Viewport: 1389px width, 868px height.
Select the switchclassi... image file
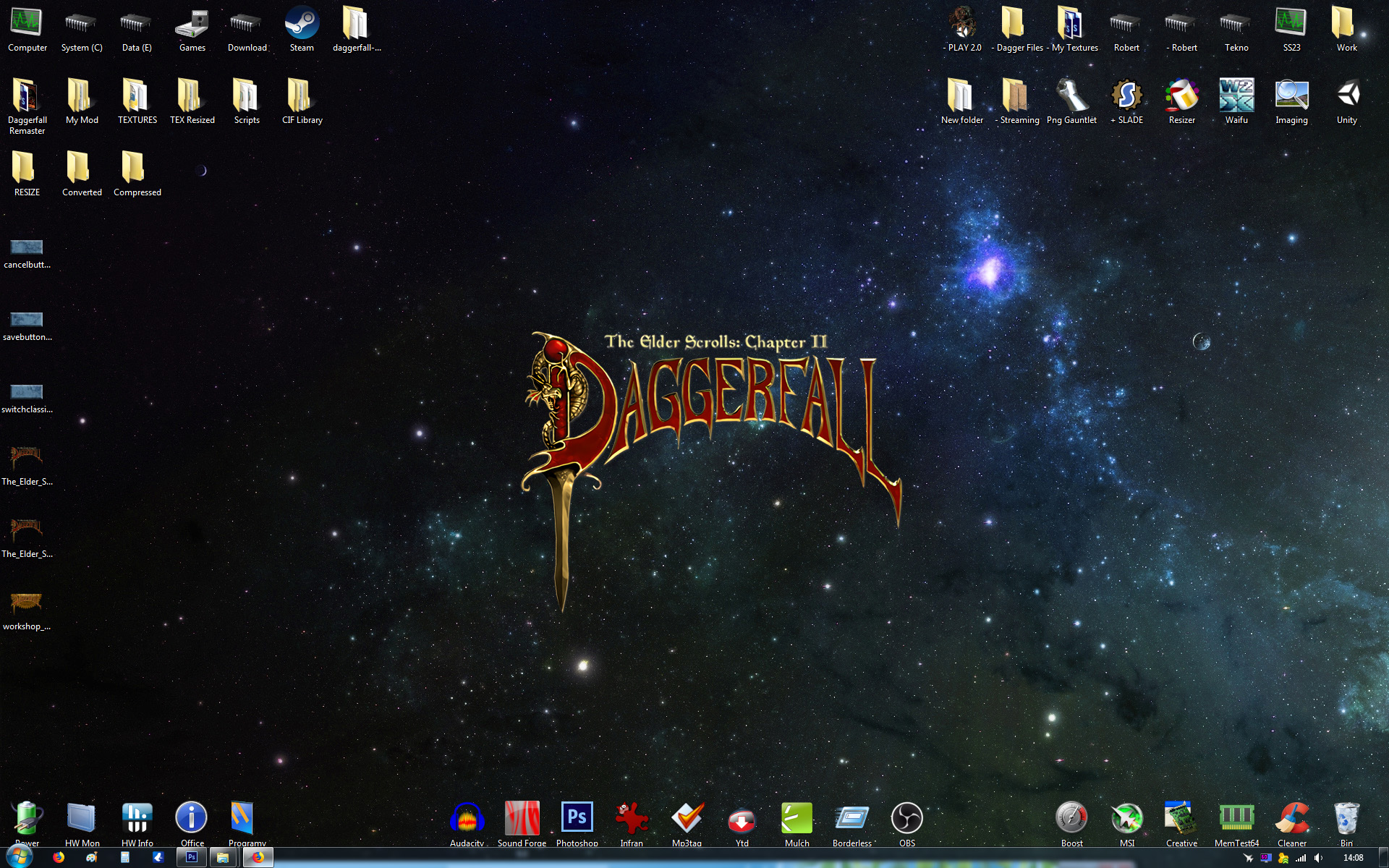coord(27,399)
